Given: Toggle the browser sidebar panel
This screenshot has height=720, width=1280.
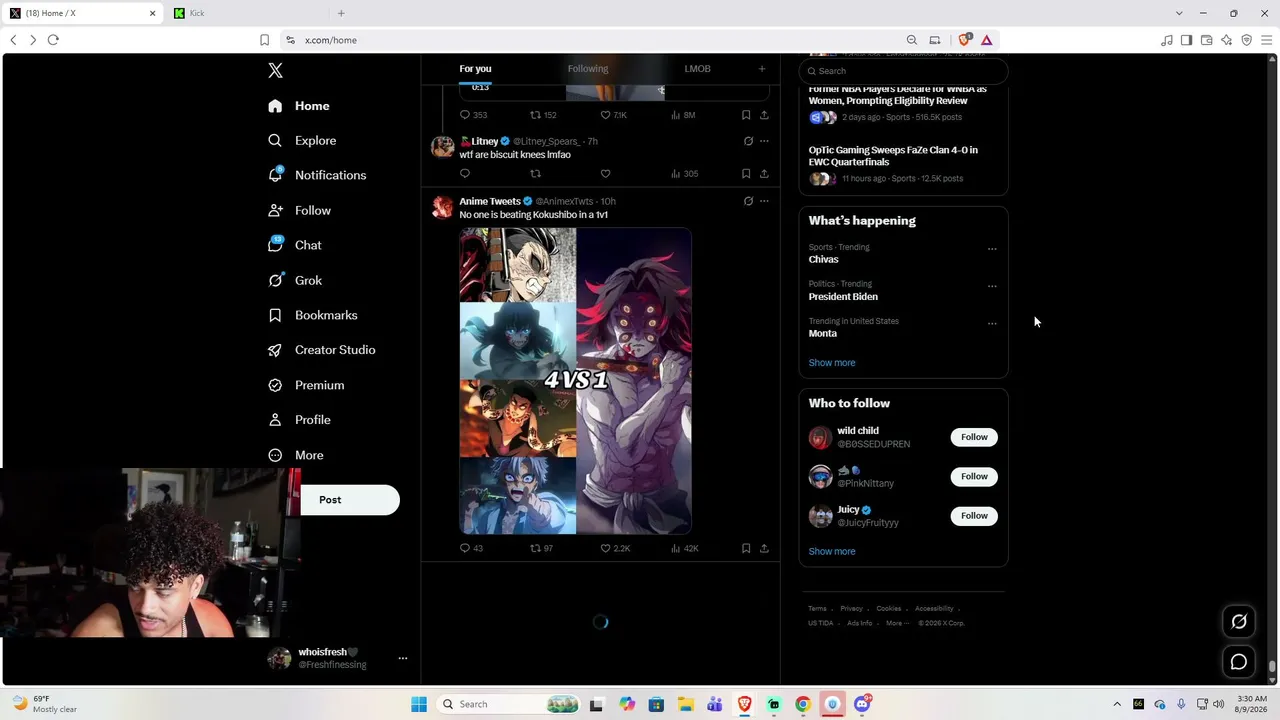Looking at the screenshot, I should click(1187, 40).
